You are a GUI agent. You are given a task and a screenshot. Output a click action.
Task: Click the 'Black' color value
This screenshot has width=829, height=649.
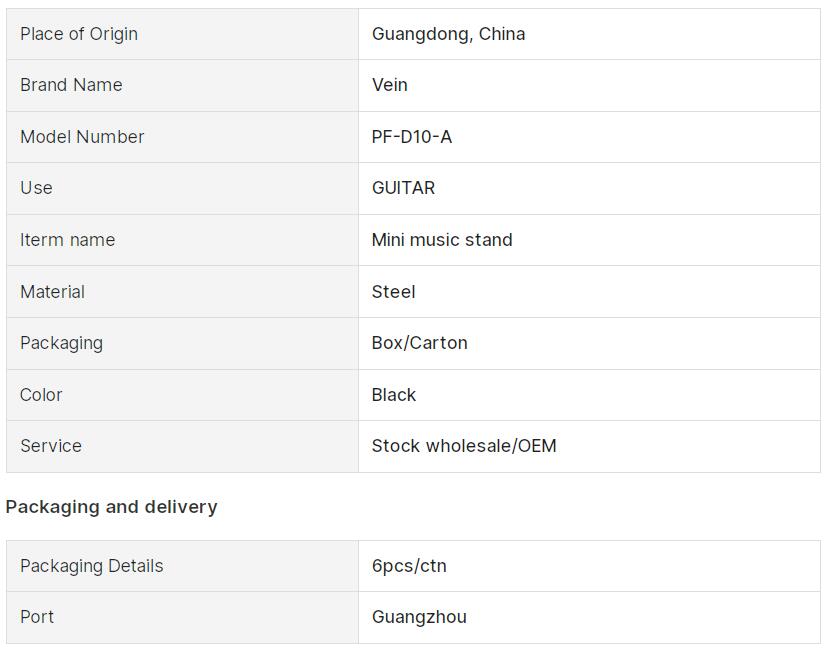coord(394,395)
